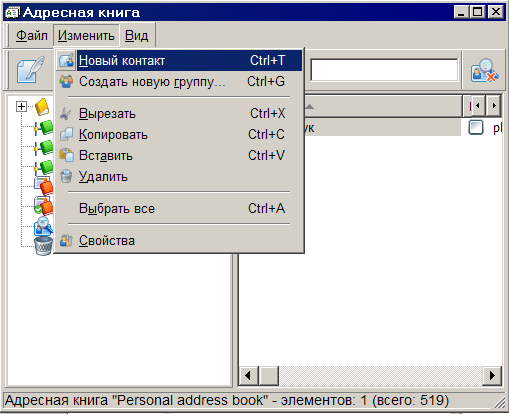Select the yellow address book root icon
Screen dimensions: 509x414
[43, 107]
